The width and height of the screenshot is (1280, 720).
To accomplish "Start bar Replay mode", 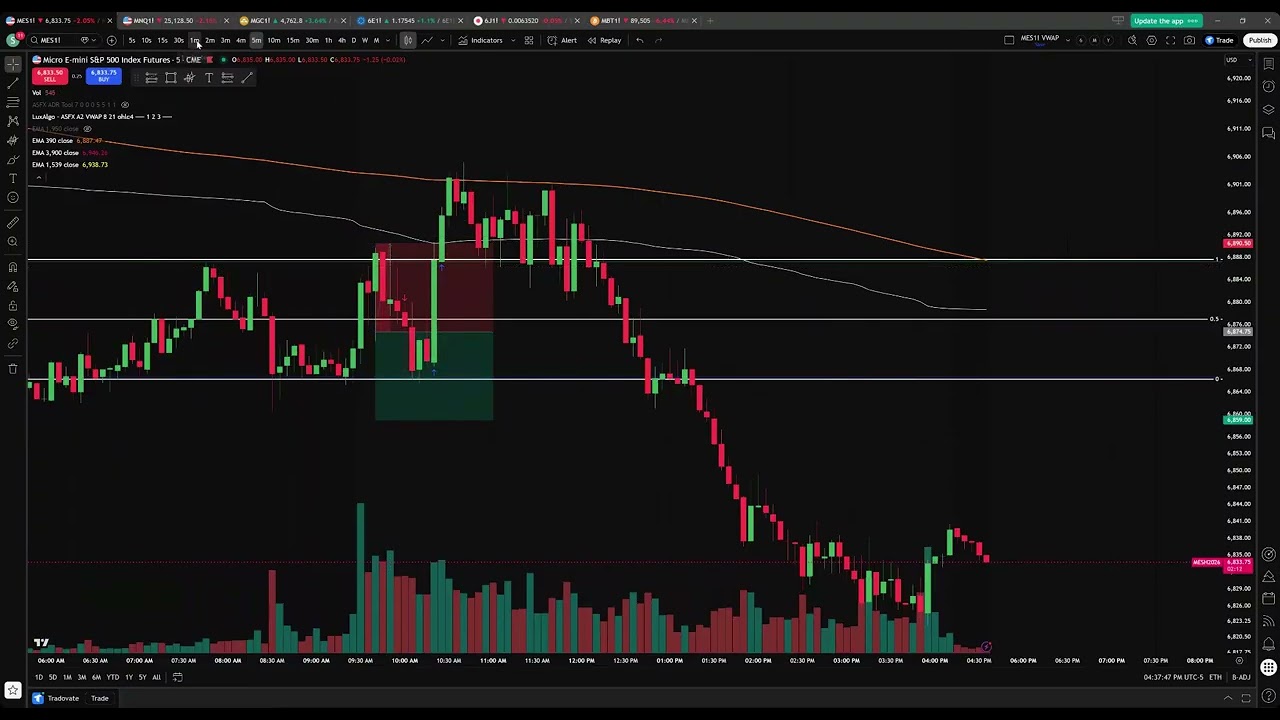I will pyautogui.click(x=604, y=40).
